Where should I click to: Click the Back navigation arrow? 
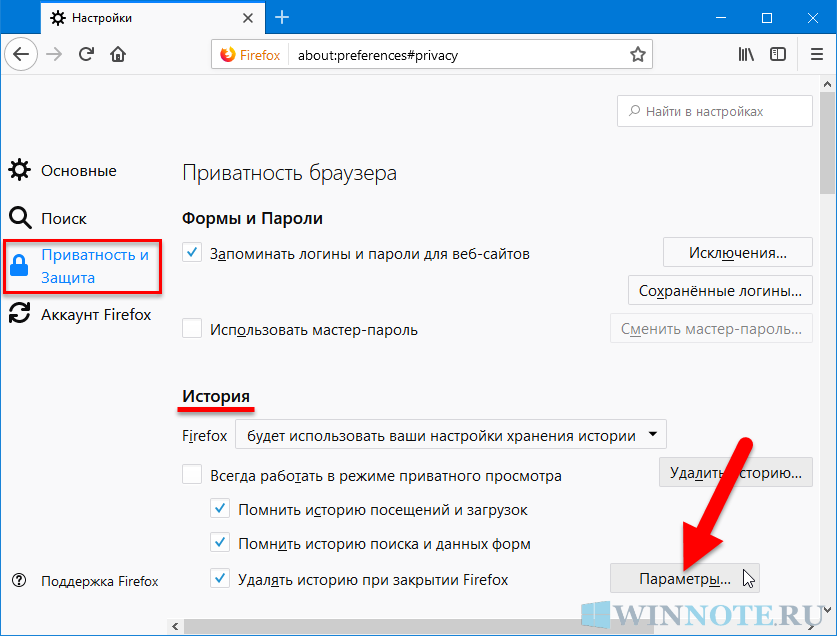click(x=23, y=54)
